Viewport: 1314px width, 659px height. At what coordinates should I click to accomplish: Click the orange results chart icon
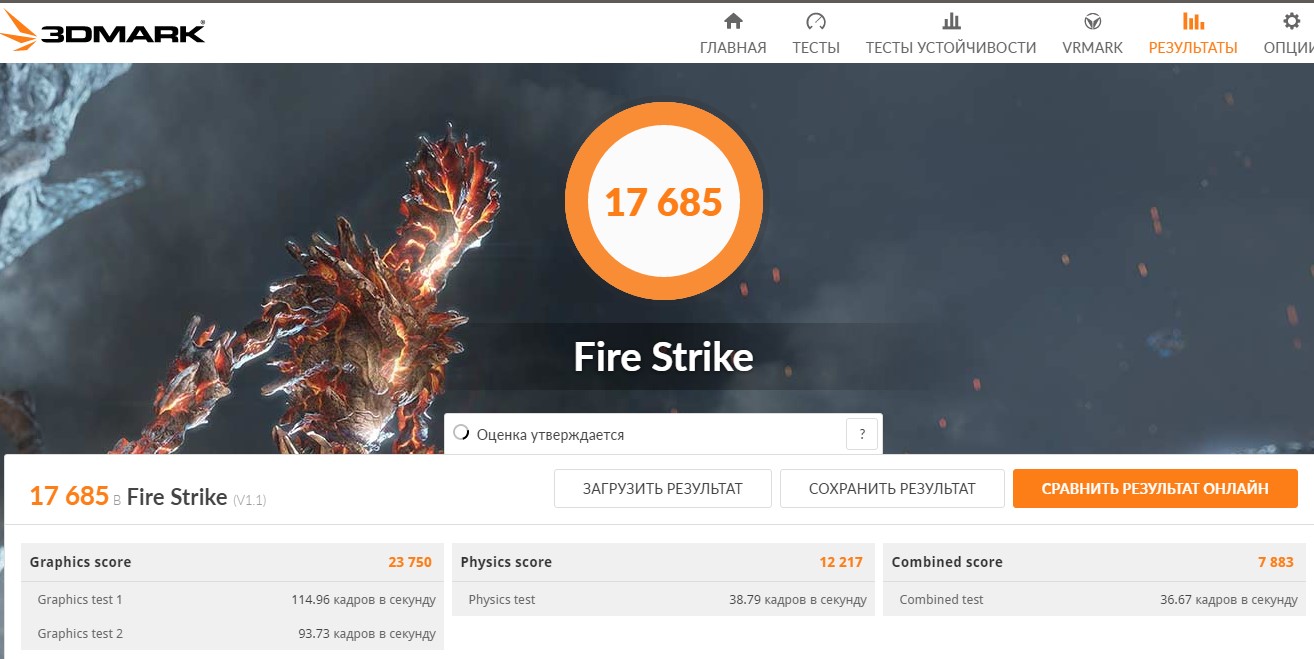point(1193,21)
